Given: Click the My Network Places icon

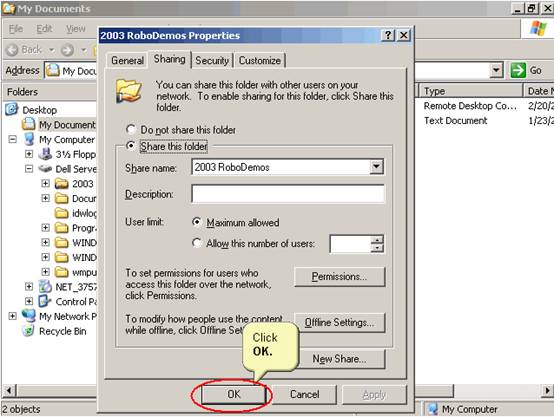Looking at the screenshot, I should click(x=29, y=316).
